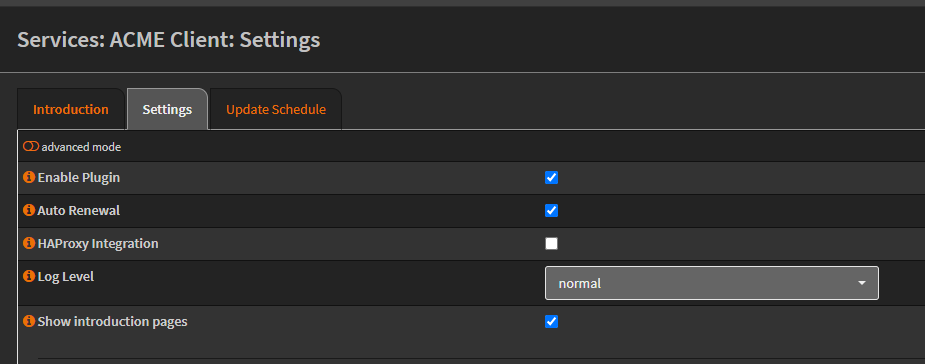Uncheck the Enable Plugin checkbox
This screenshot has width=925, height=364.
[x=552, y=178]
